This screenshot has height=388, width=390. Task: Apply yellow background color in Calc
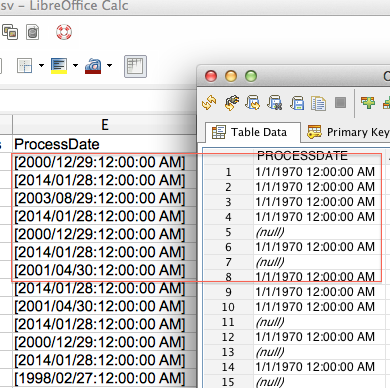(59, 66)
